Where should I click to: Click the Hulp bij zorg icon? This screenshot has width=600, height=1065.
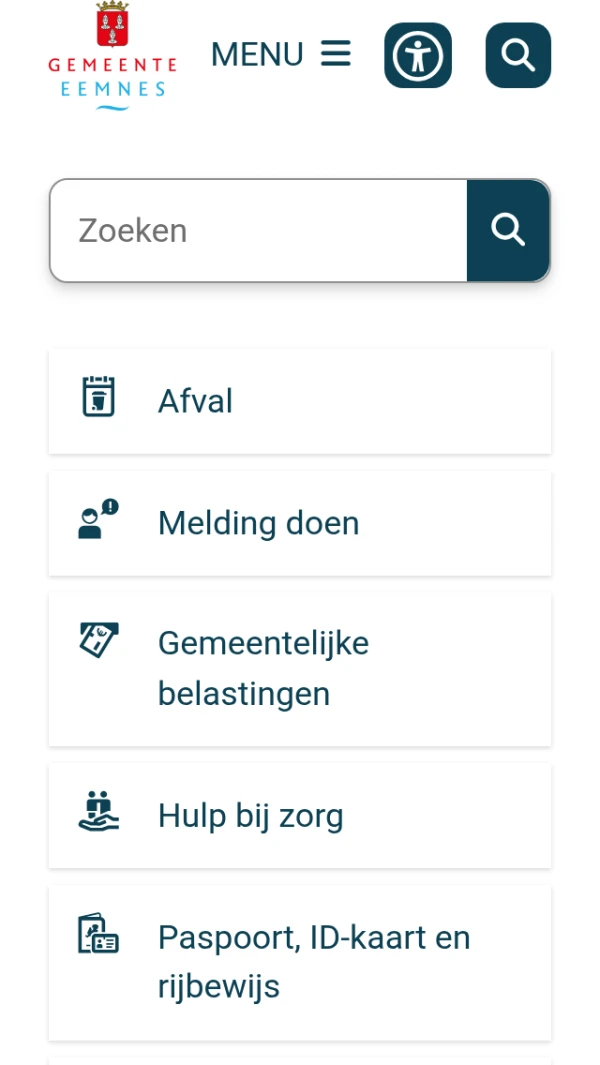(98, 811)
